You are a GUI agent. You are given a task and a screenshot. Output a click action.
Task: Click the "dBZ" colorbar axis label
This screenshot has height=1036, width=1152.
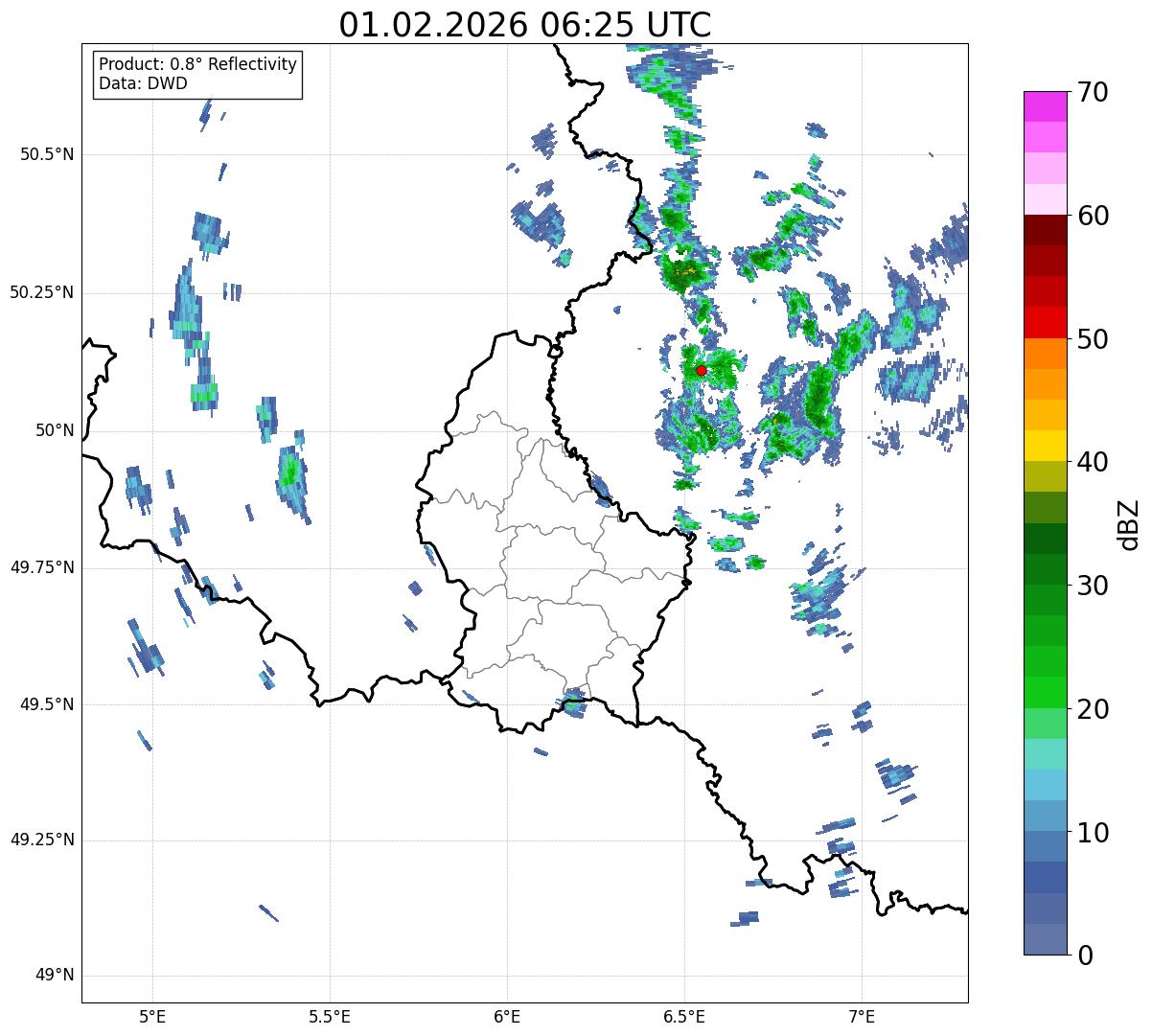click(x=1130, y=523)
